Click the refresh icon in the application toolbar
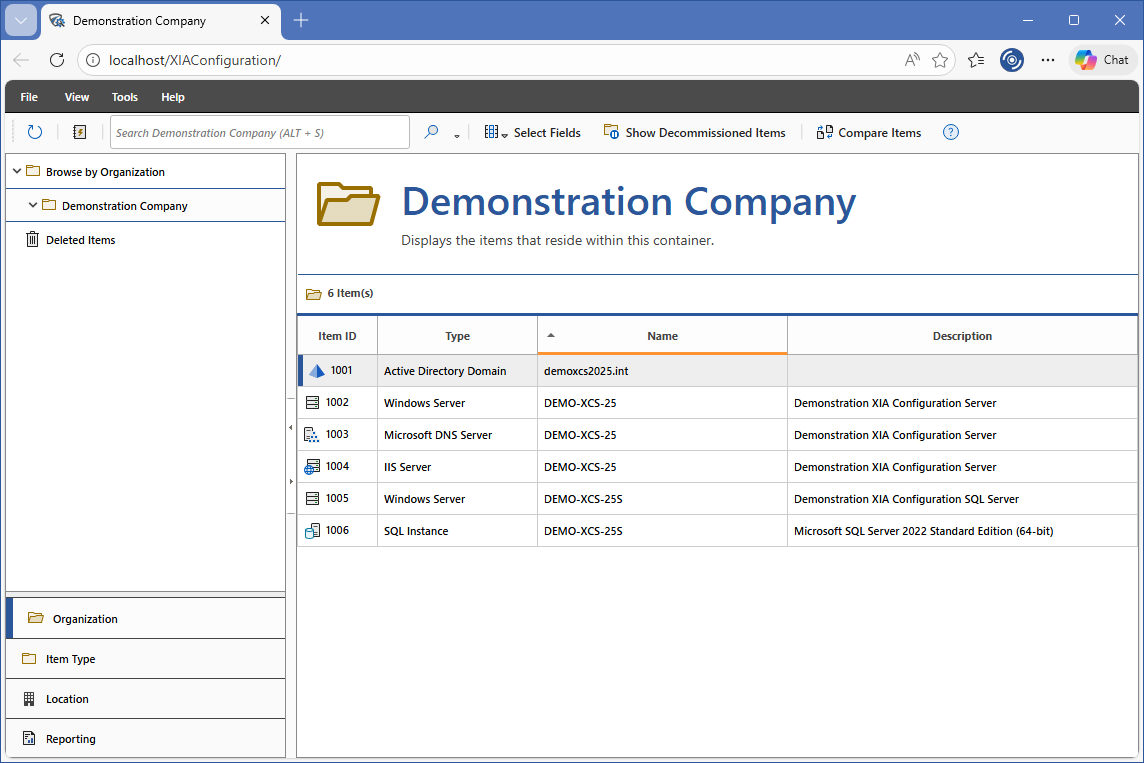 click(35, 132)
